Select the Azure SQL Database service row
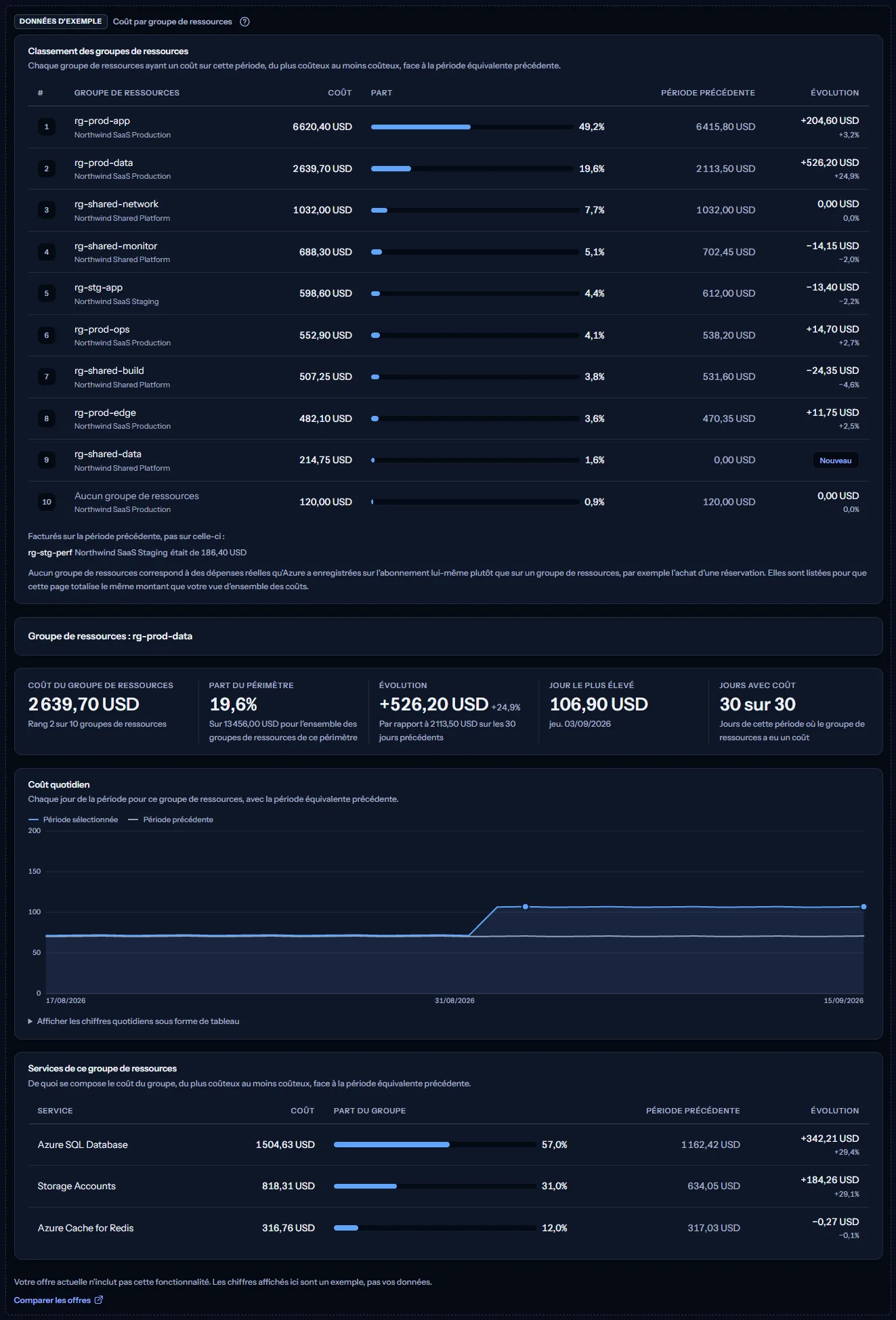The height and width of the screenshot is (1320, 896). (x=448, y=1145)
